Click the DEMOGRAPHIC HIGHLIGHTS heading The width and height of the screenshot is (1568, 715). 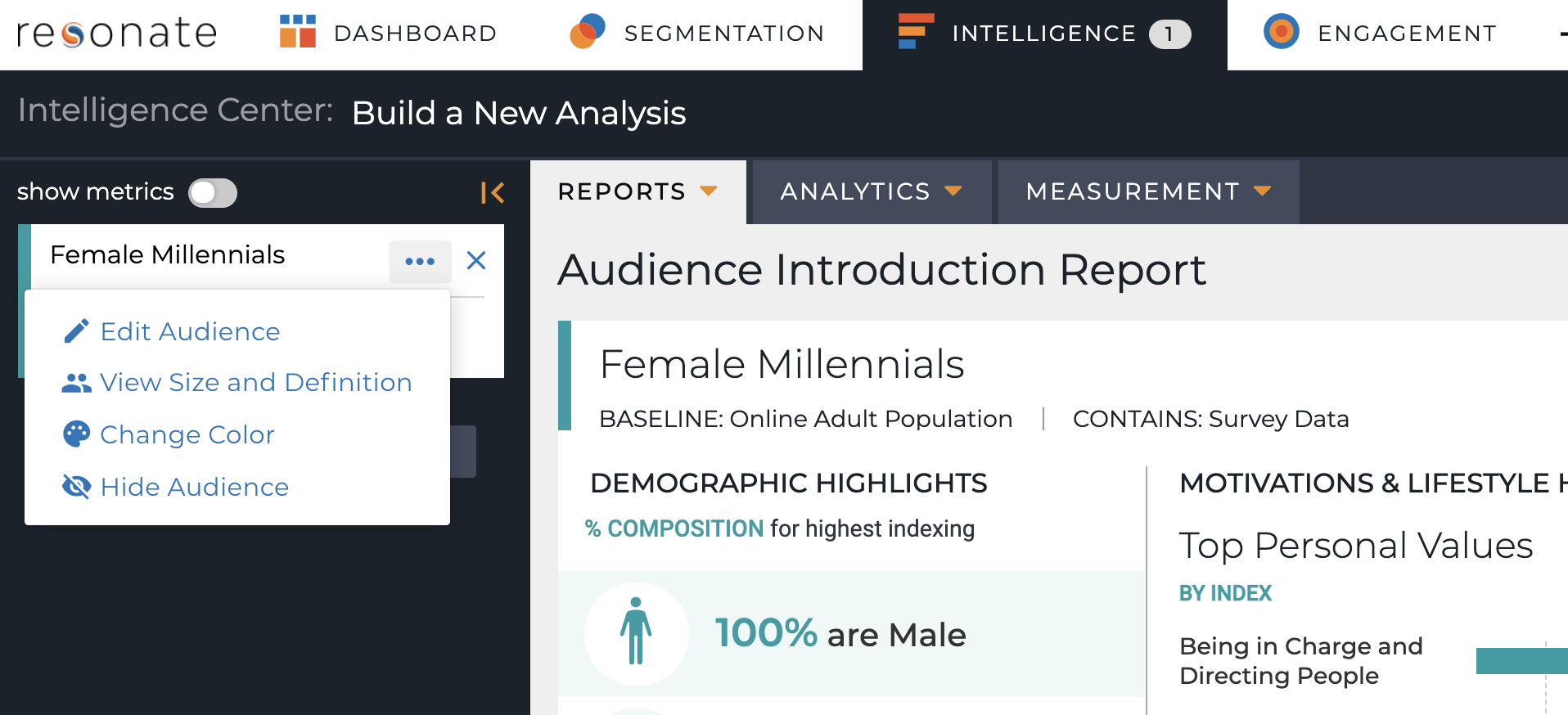789,483
